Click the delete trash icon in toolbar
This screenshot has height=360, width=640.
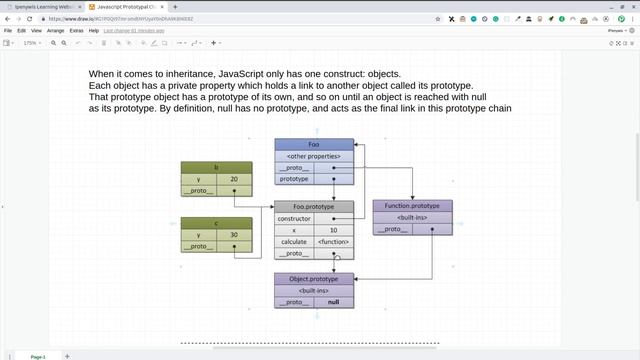(x=104, y=43)
